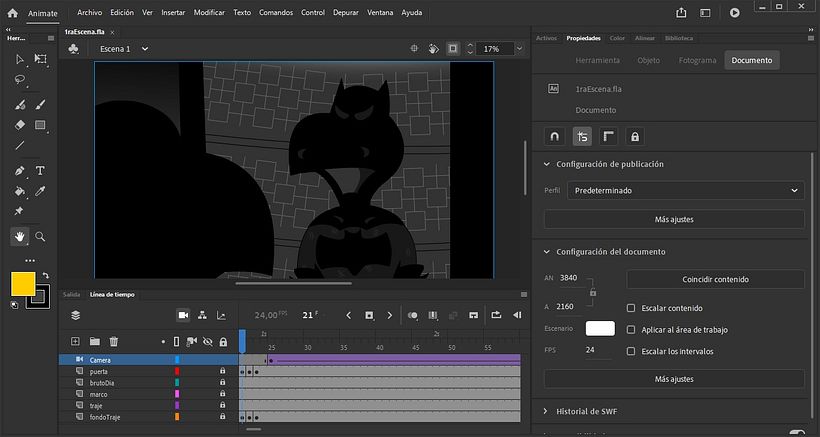Open the Perfil Predeterminado dropdown
Screen dimensions: 820x437
point(686,191)
